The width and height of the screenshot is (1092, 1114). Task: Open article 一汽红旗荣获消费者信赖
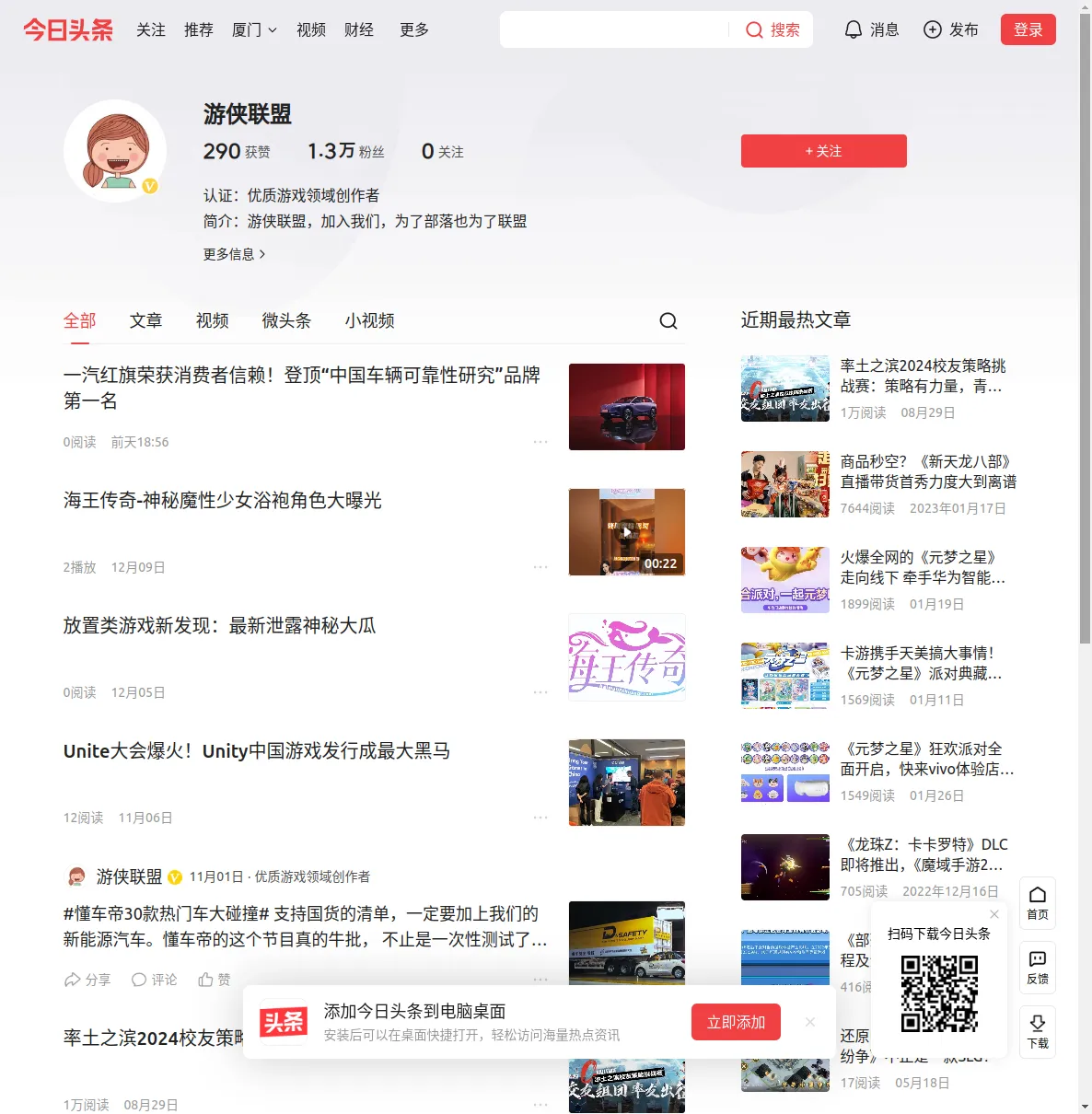click(302, 388)
